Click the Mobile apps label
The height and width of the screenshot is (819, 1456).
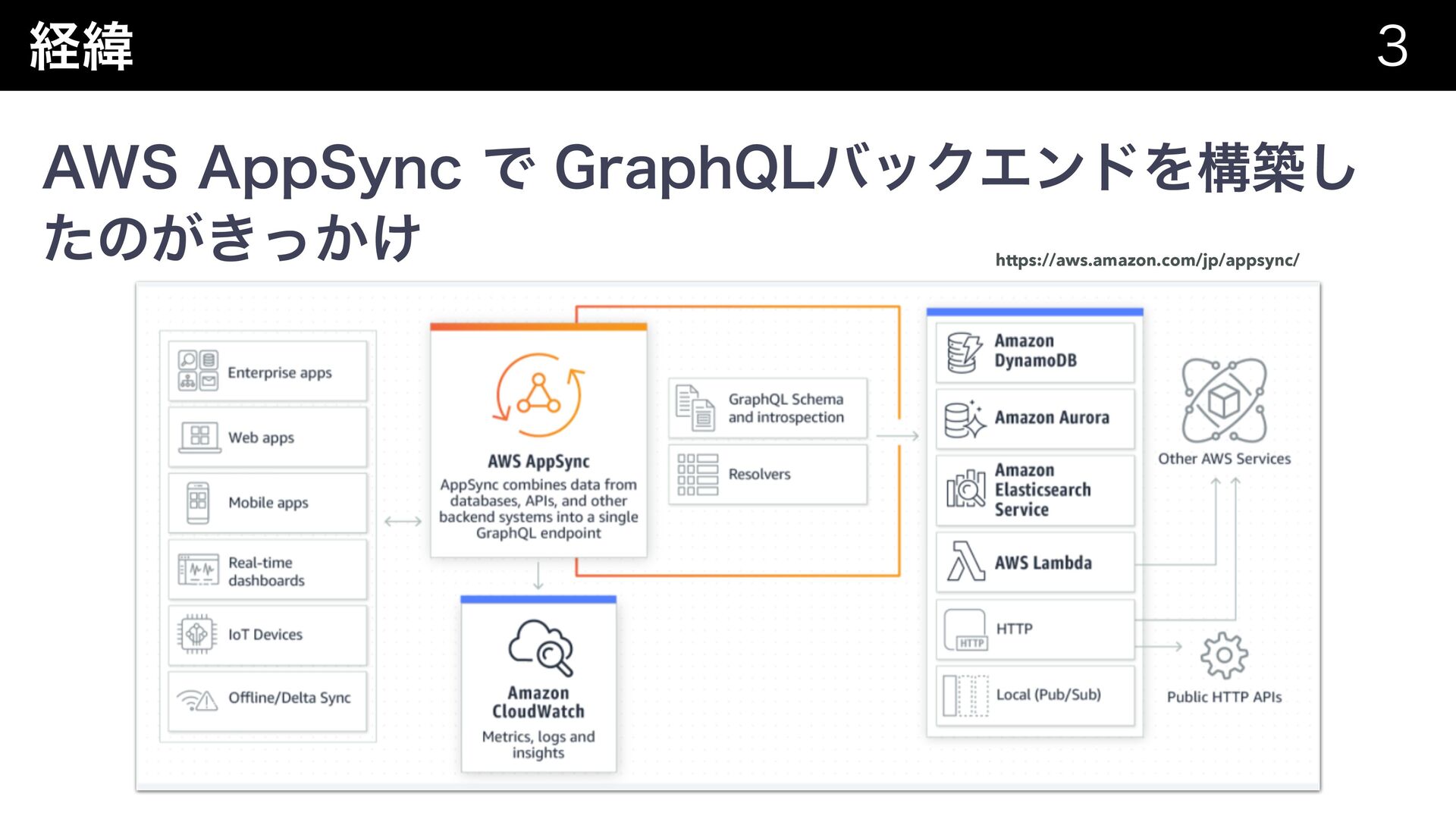(268, 503)
